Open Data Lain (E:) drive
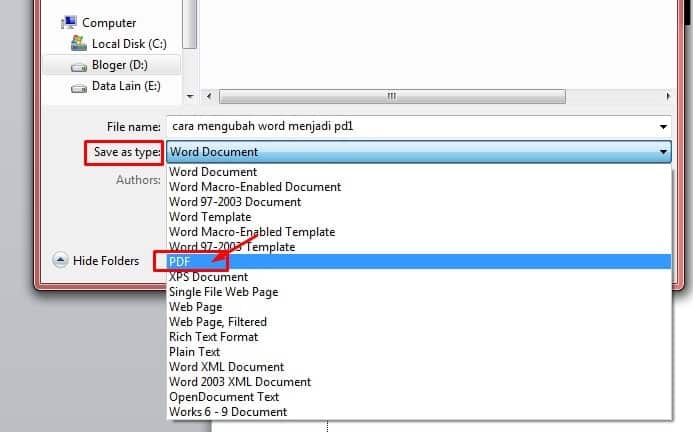693x432 pixels. click(x=126, y=86)
